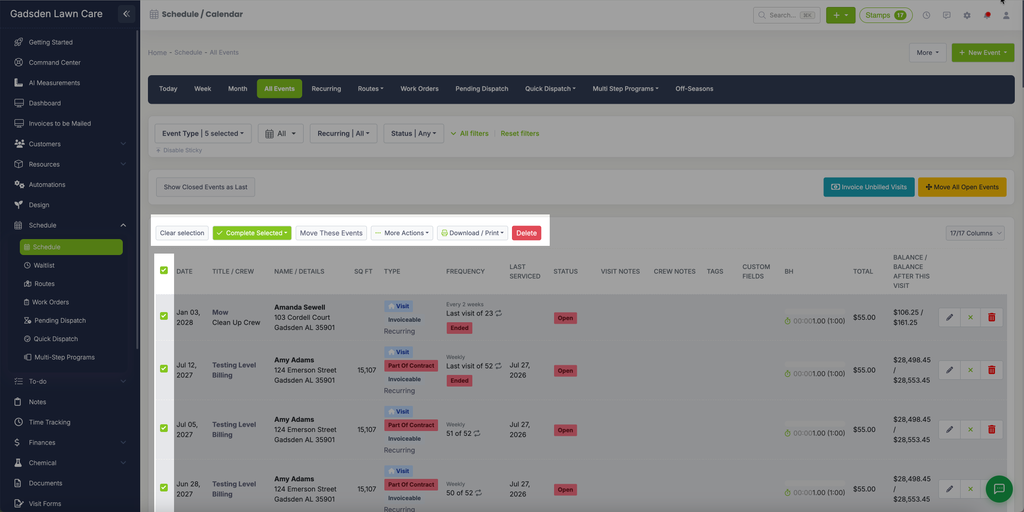Collapse the sidebar with double-chevron icon

(x=127, y=14)
